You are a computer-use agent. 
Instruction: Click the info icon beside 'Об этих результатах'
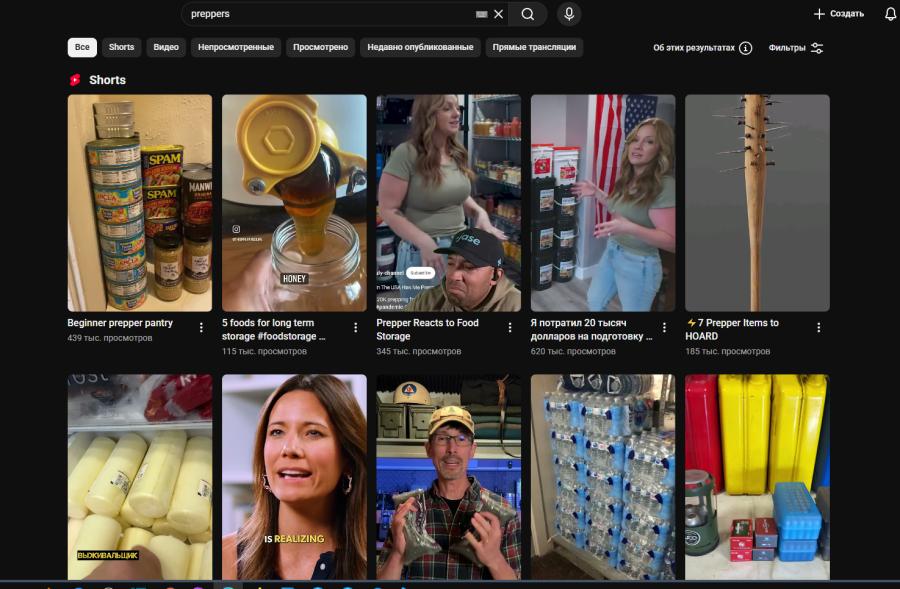745,48
